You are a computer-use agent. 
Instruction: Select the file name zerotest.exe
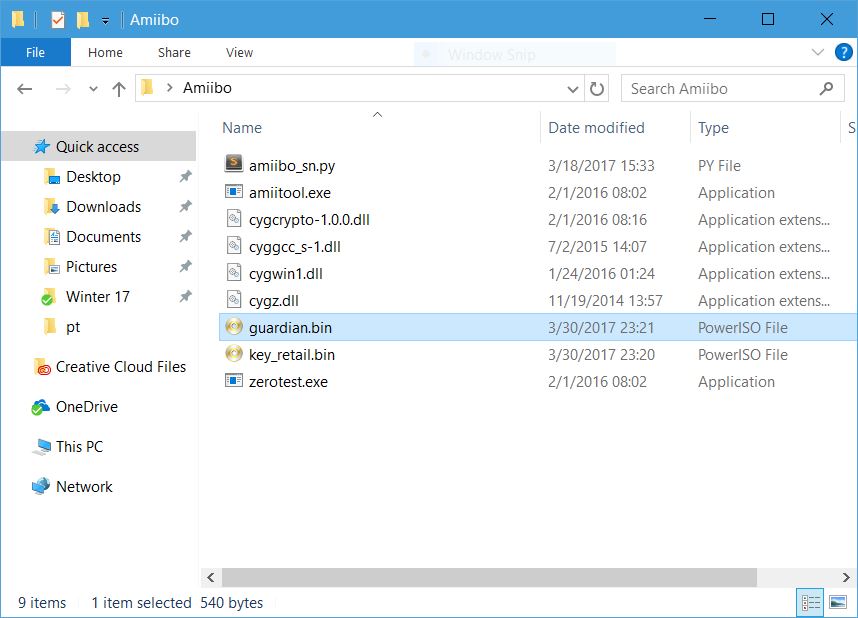288,382
